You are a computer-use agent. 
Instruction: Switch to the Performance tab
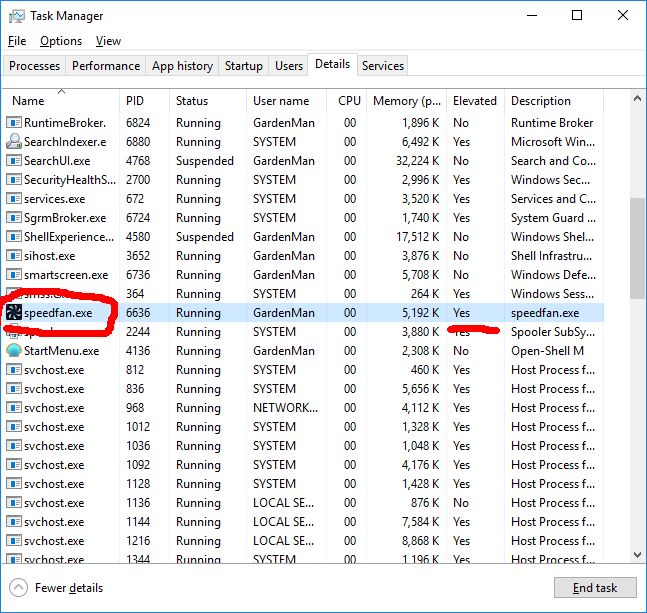[106, 66]
